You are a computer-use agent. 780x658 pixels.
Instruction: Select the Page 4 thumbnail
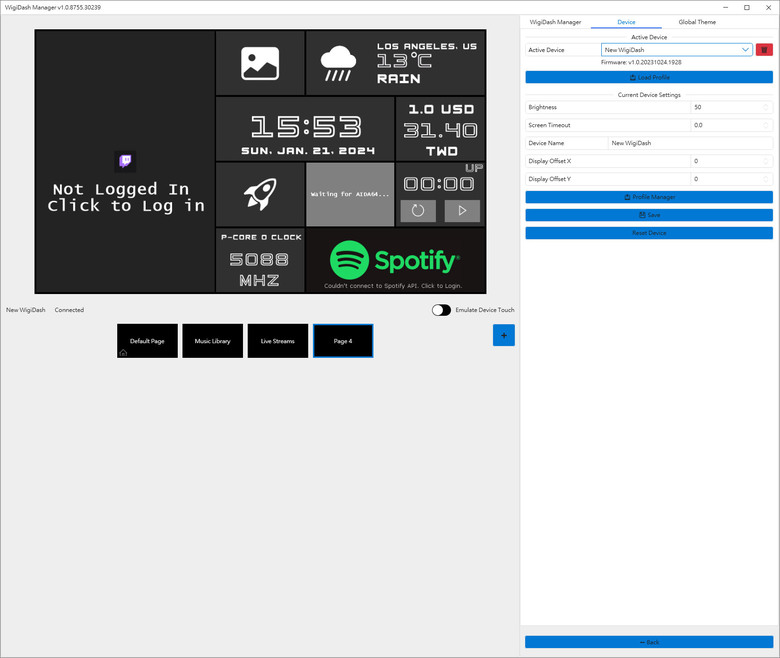click(343, 341)
